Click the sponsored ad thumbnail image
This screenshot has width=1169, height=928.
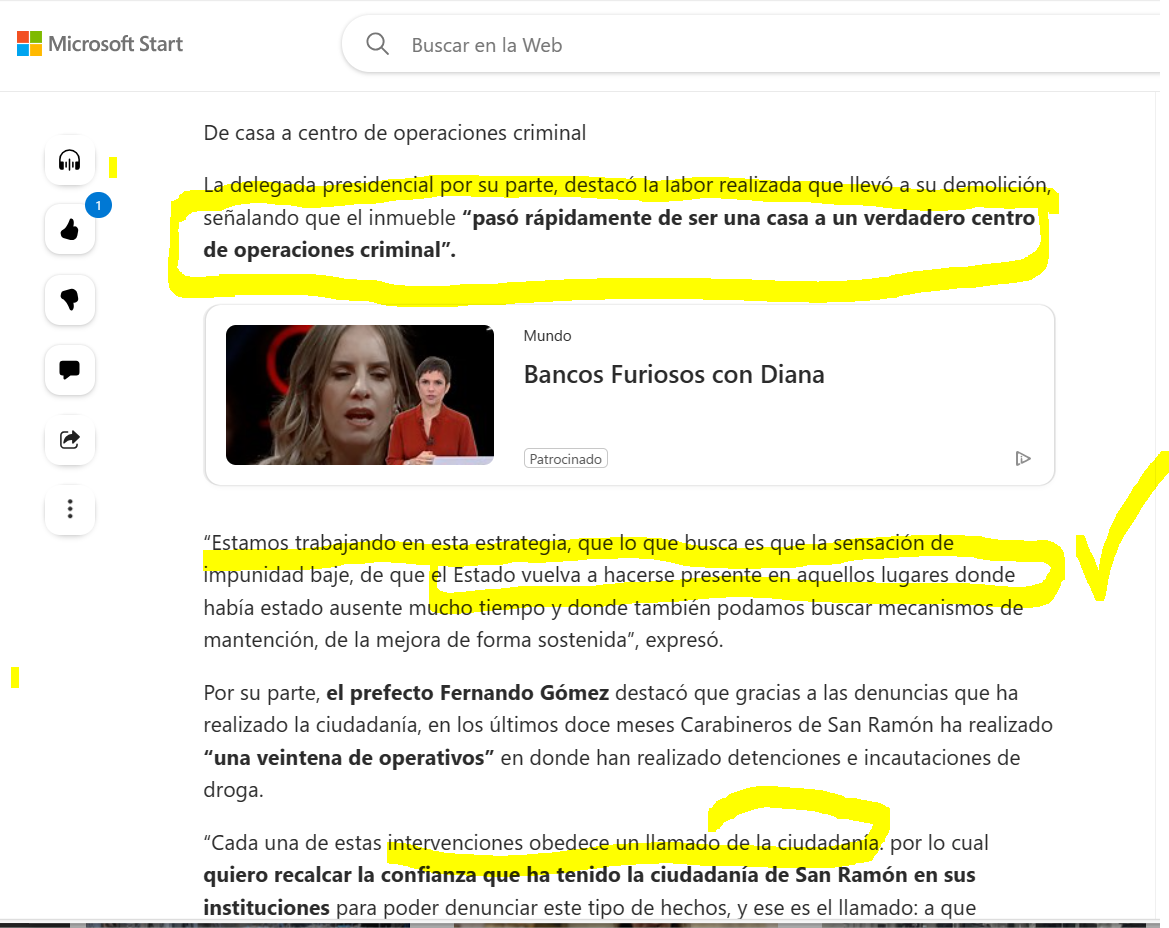[x=360, y=395]
